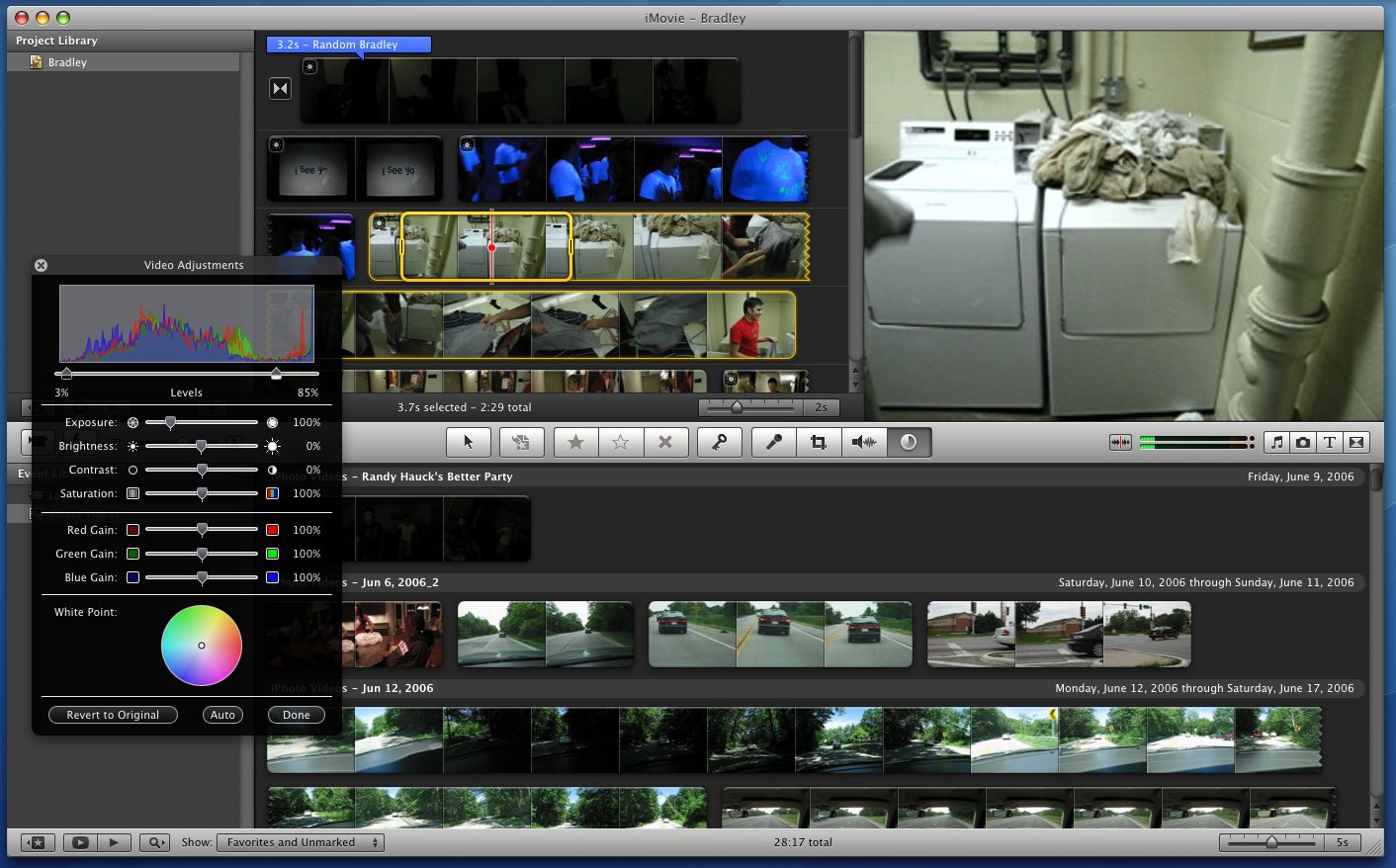Mark selection as favorite with filled star
This screenshot has height=868, width=1396.
[575, 442]
